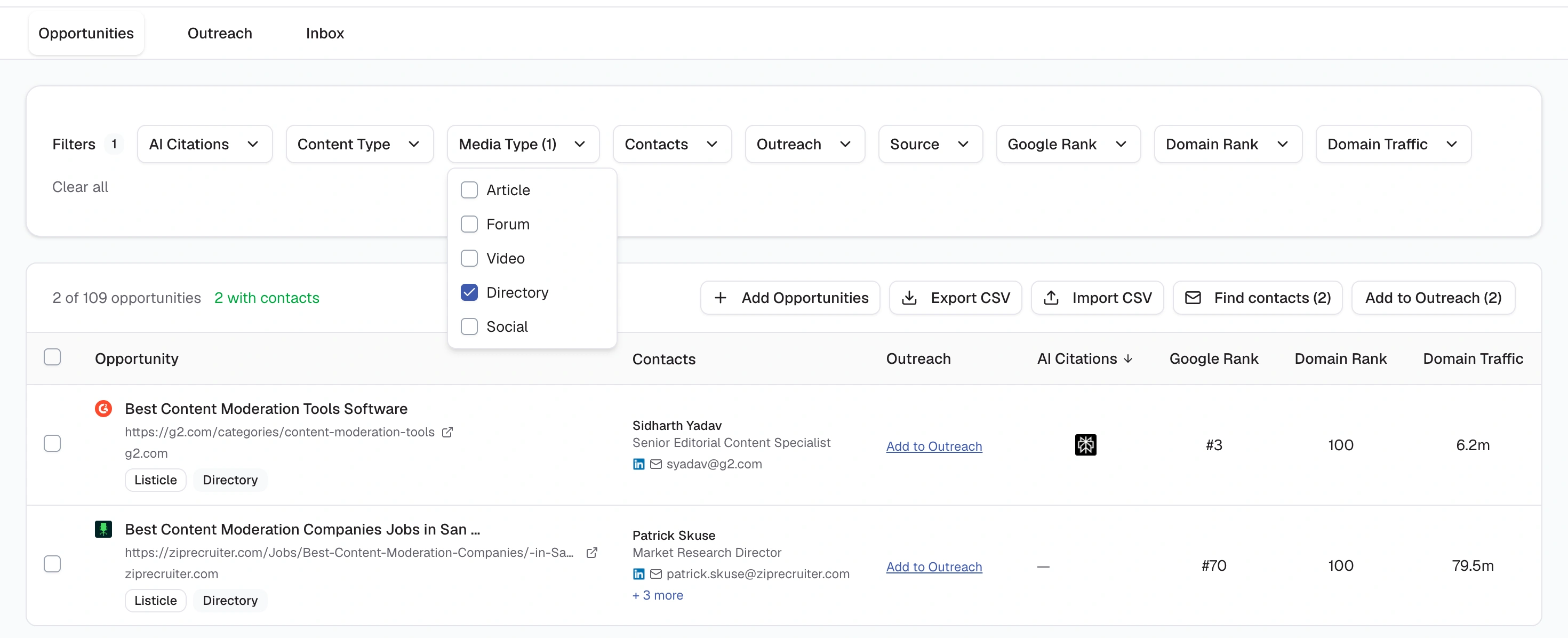
Task: Check the Social media type option
Action: 469,326
